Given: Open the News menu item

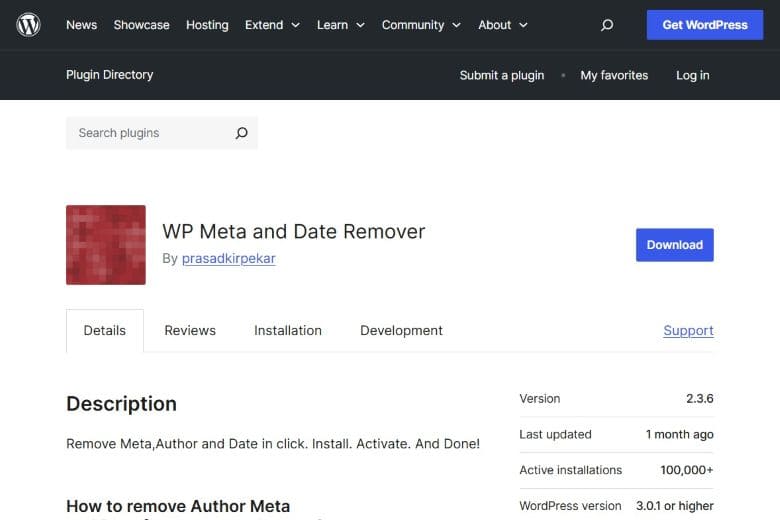Looking at the screenshot, I should pyautogui.click(x=82, y=25).
